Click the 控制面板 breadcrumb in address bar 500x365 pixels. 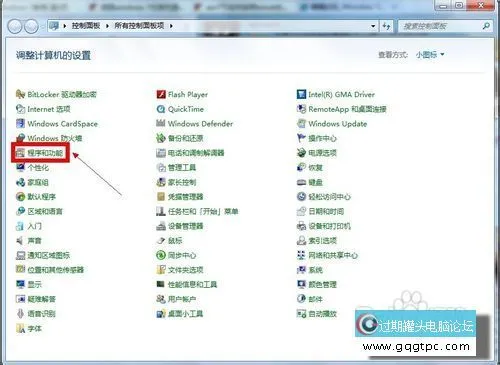[86, 26]
